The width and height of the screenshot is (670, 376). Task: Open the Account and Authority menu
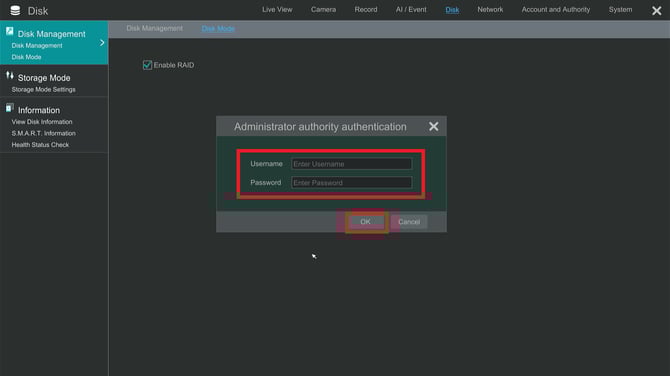tap(556, 9)
